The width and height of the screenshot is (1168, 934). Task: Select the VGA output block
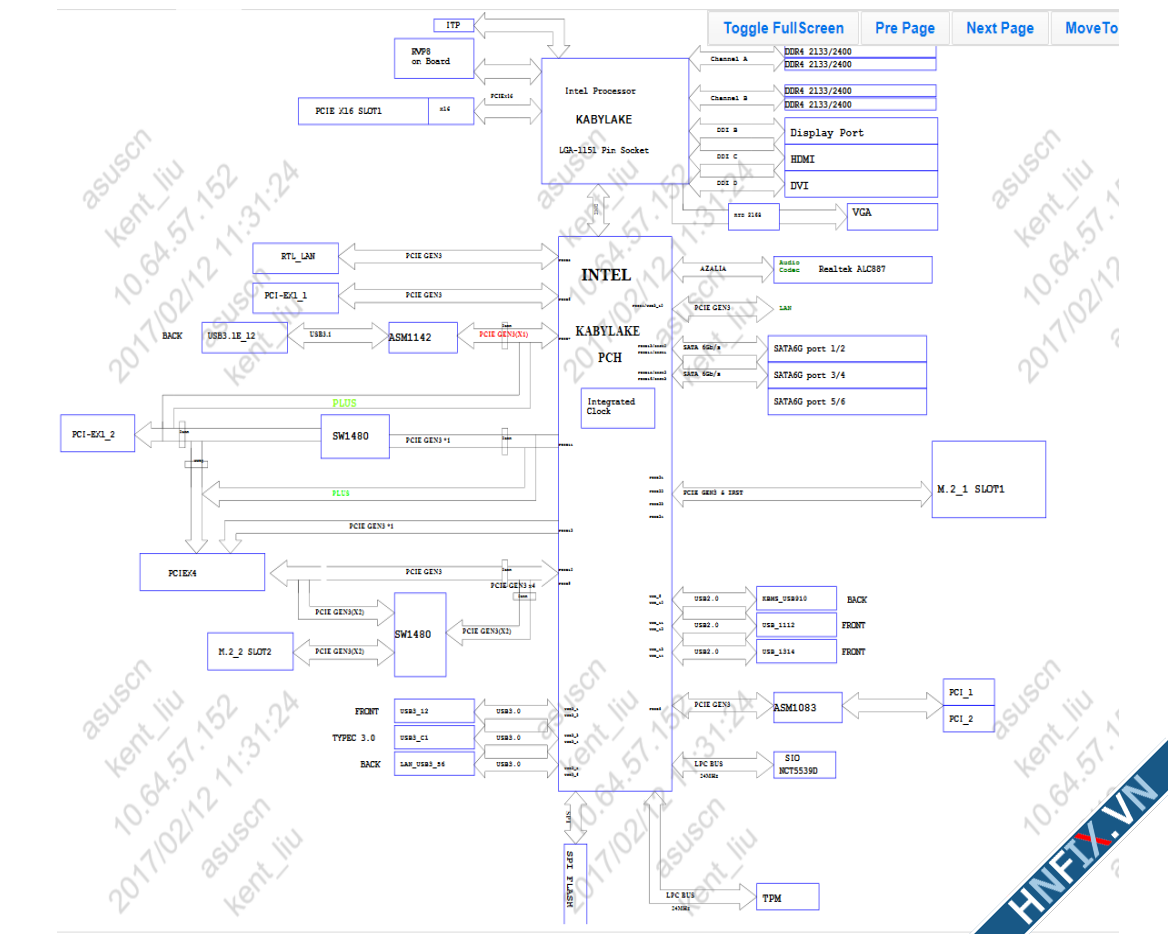892,215
